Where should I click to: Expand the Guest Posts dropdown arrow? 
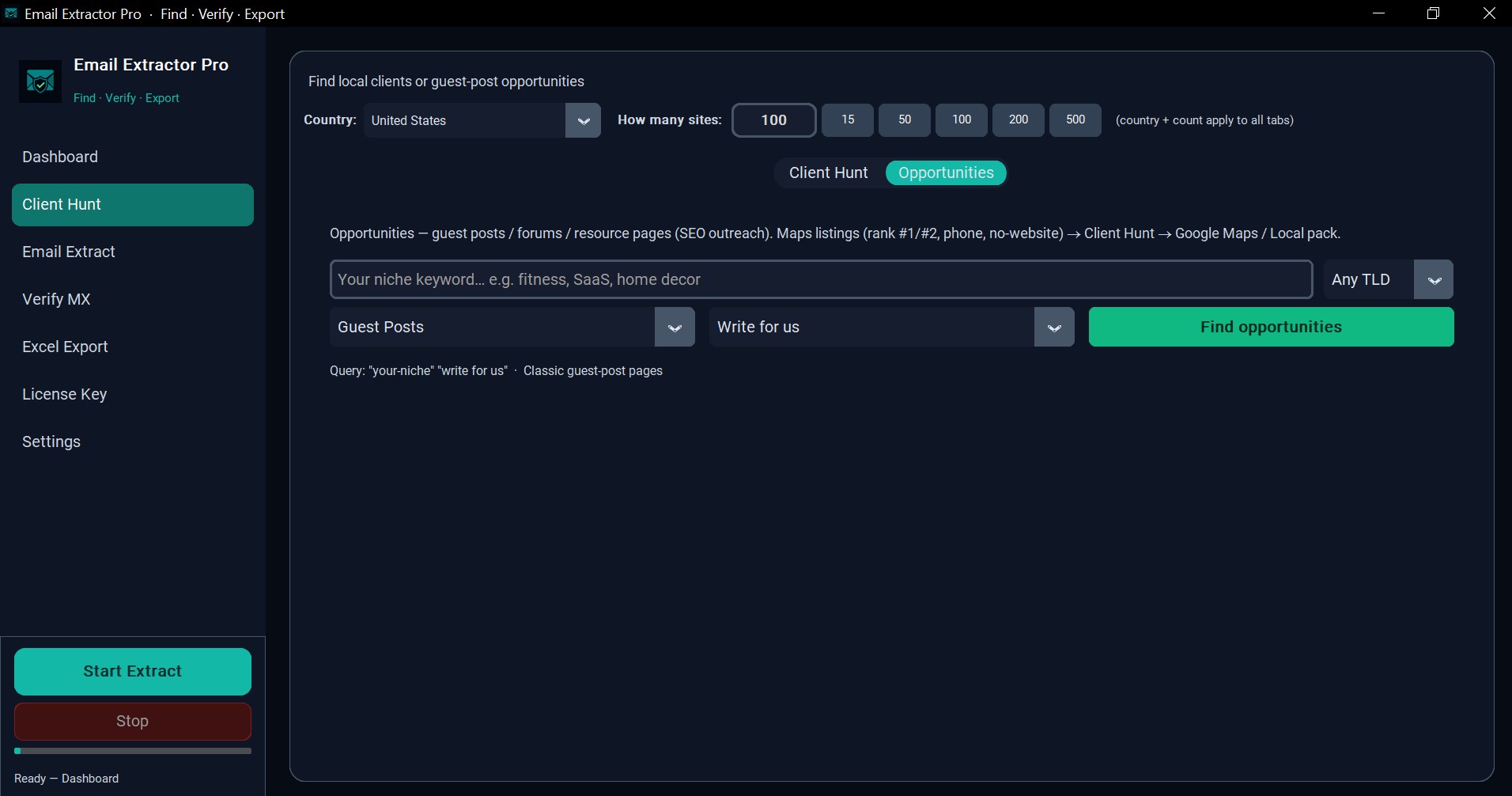(675, 327)
